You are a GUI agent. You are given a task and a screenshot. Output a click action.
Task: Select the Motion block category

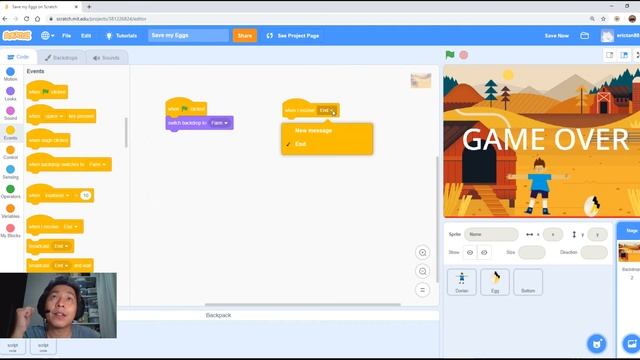coord(11,74)
